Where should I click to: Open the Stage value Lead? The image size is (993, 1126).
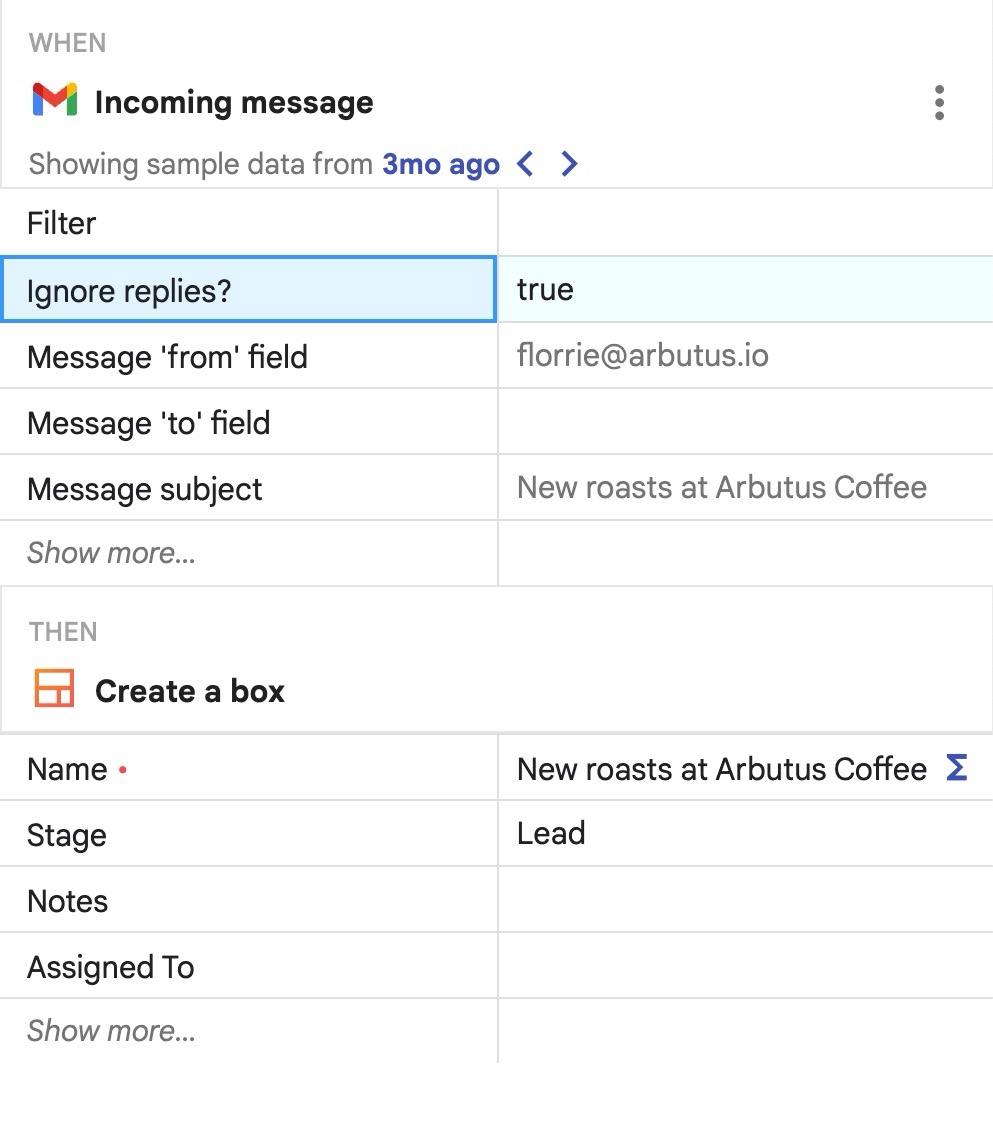[745, 834]
